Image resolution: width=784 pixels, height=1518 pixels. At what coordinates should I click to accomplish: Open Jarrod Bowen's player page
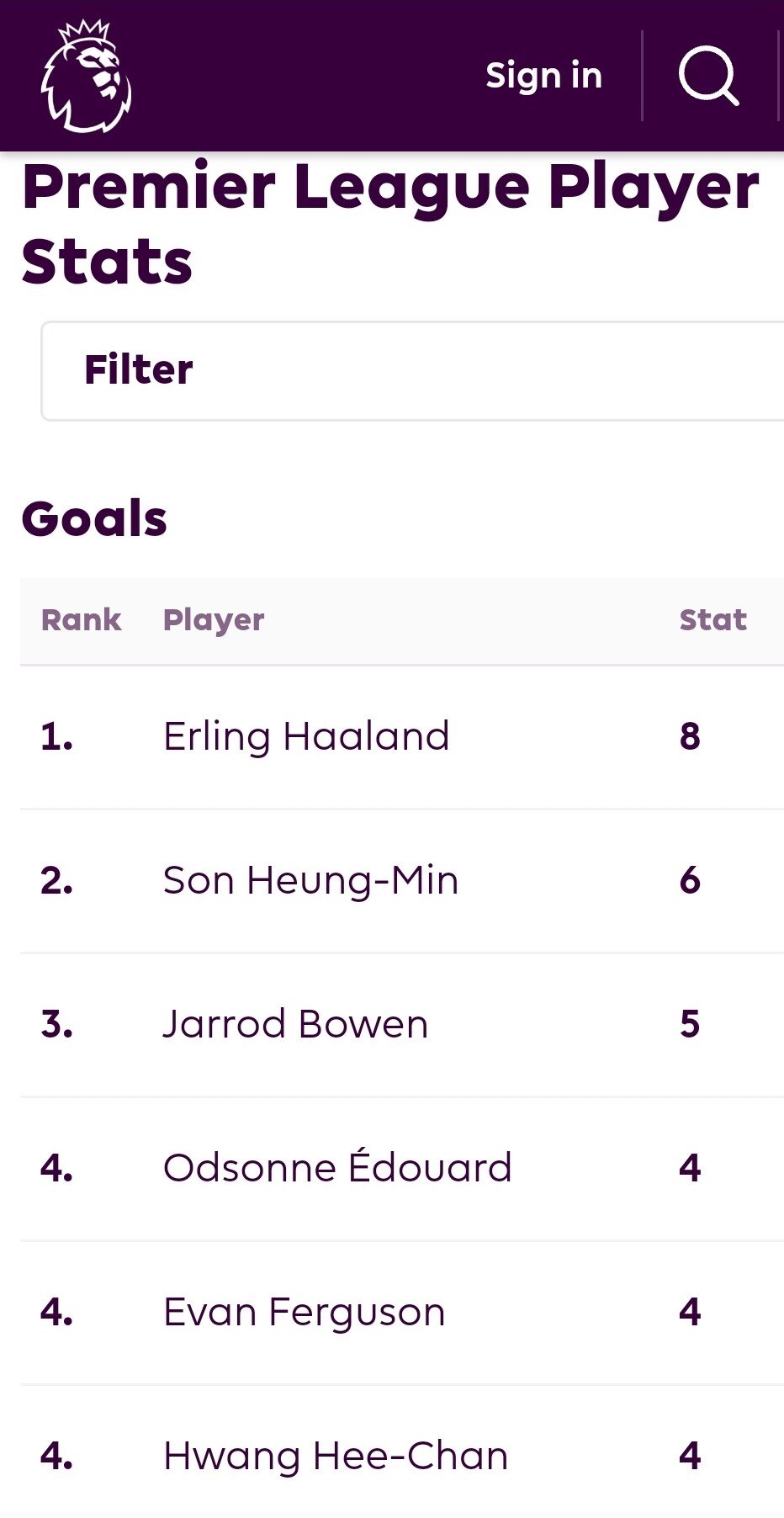tap(295, 1024)
